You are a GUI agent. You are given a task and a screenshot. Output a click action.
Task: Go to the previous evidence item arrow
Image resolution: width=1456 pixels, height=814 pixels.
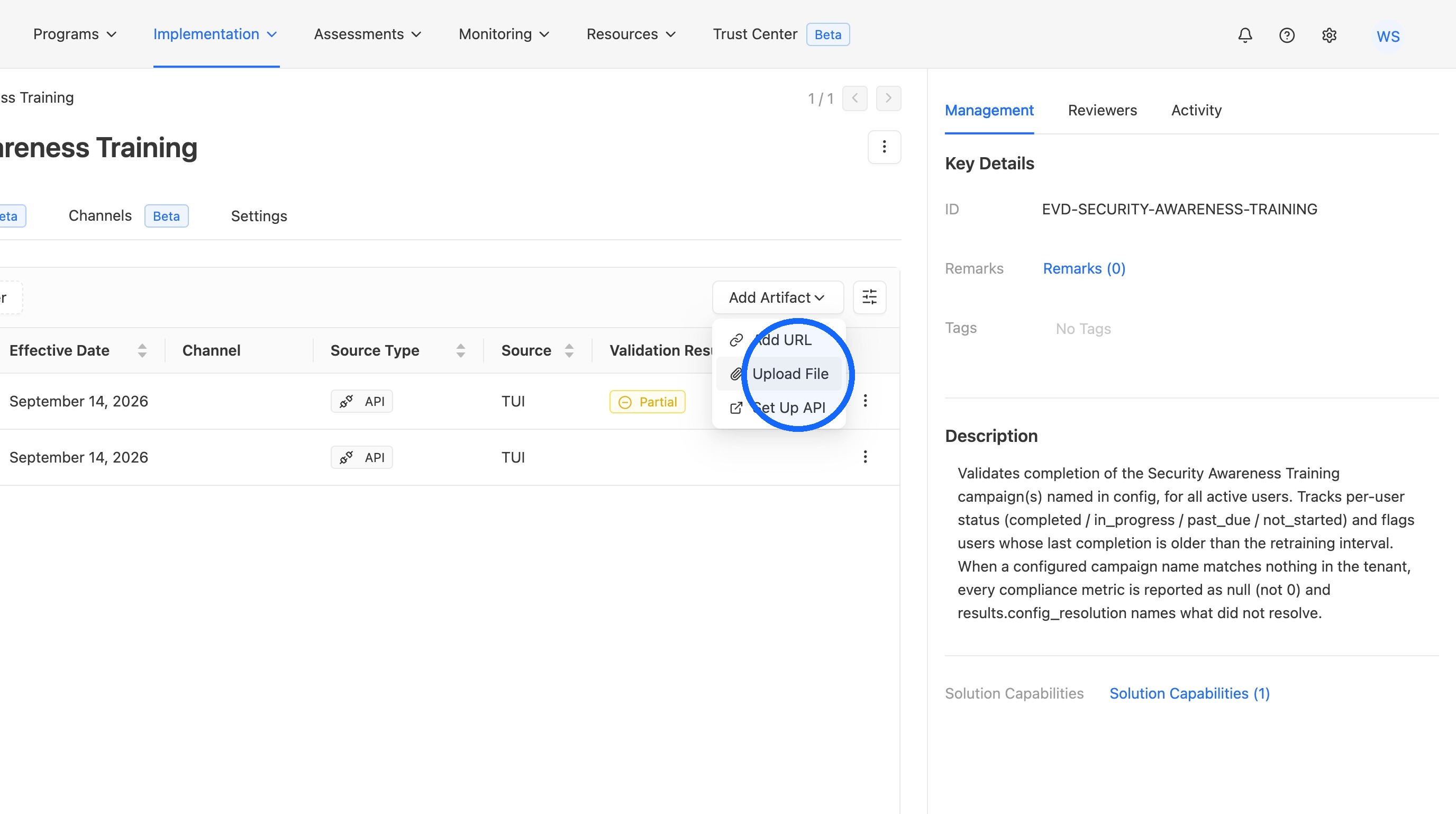(854, 98)
